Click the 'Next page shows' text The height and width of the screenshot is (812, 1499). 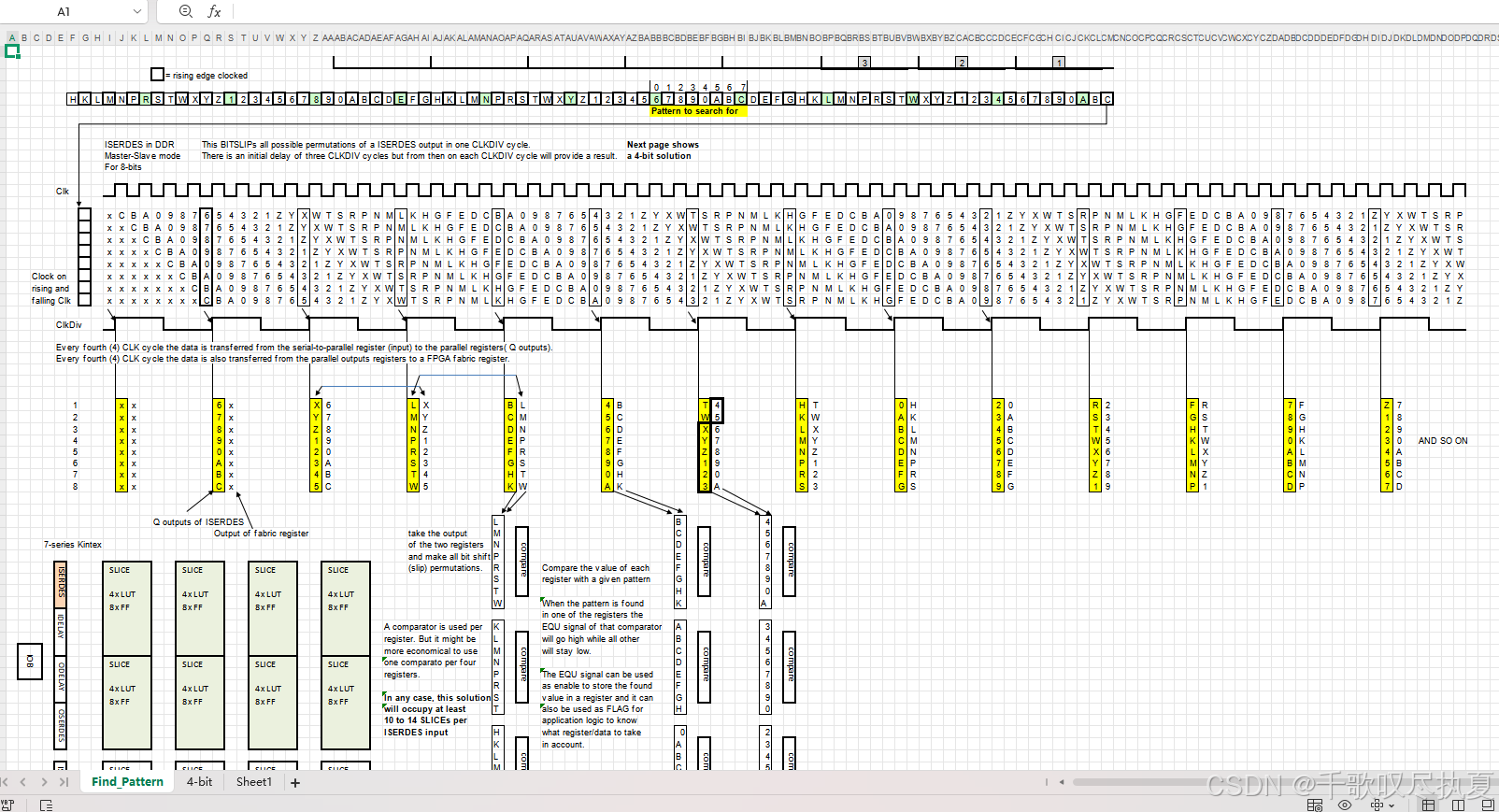point(663,145)
